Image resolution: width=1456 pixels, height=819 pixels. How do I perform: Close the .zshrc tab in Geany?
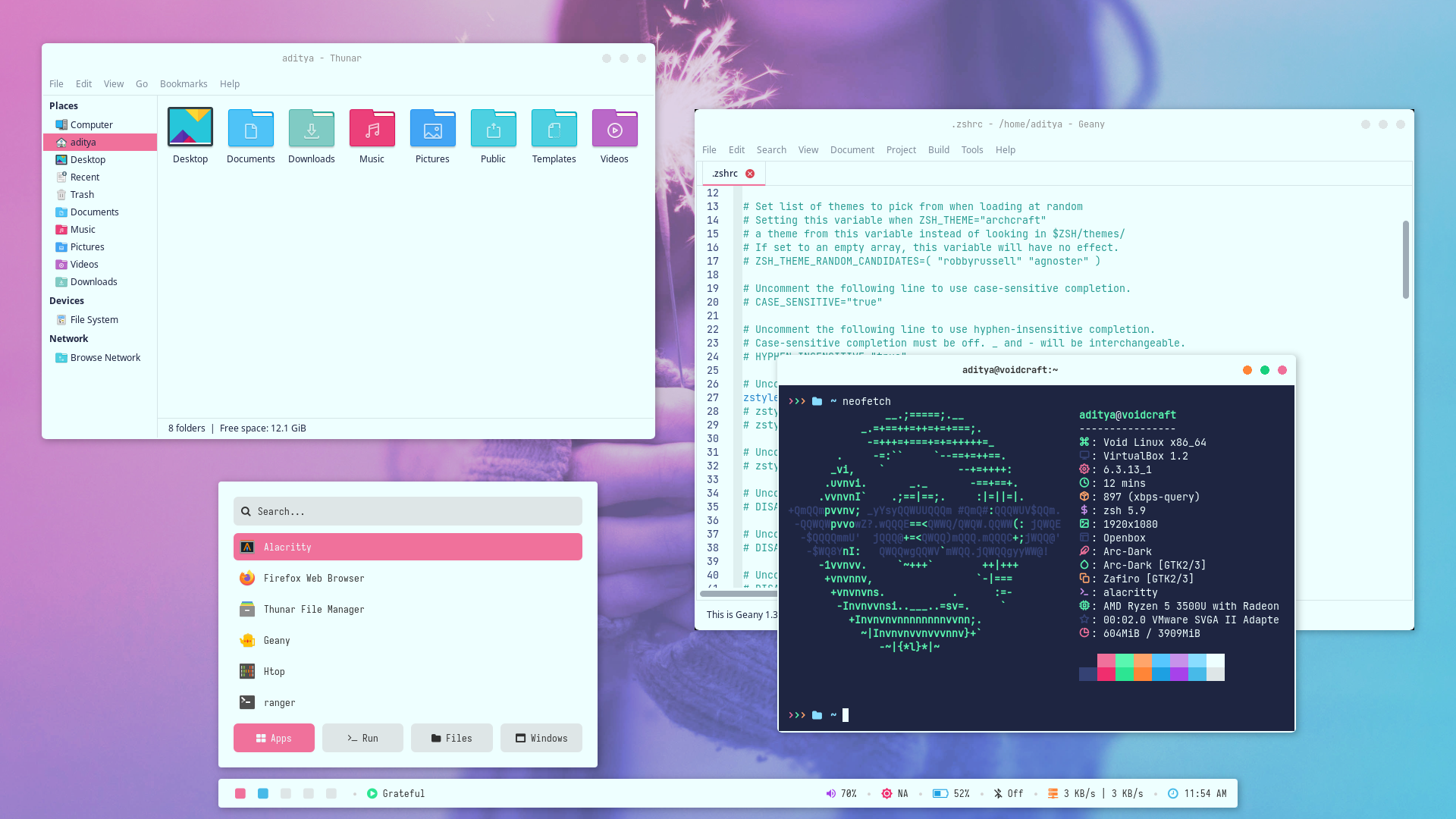click(750, 174)
